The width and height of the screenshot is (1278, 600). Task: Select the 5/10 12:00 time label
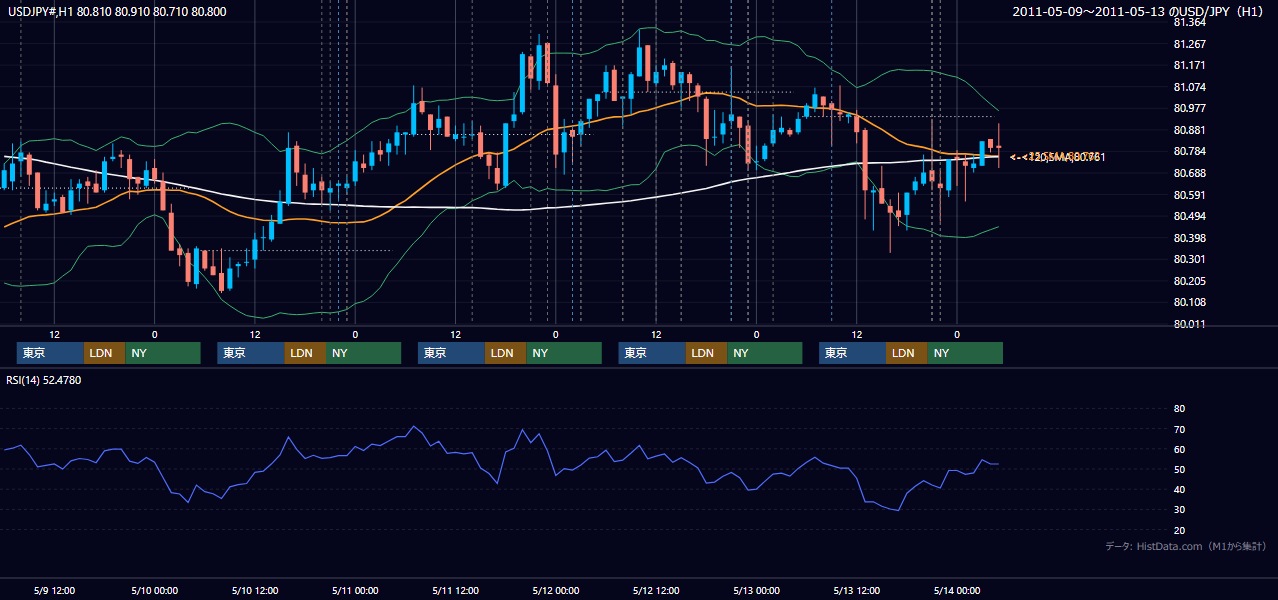point(254,590)
